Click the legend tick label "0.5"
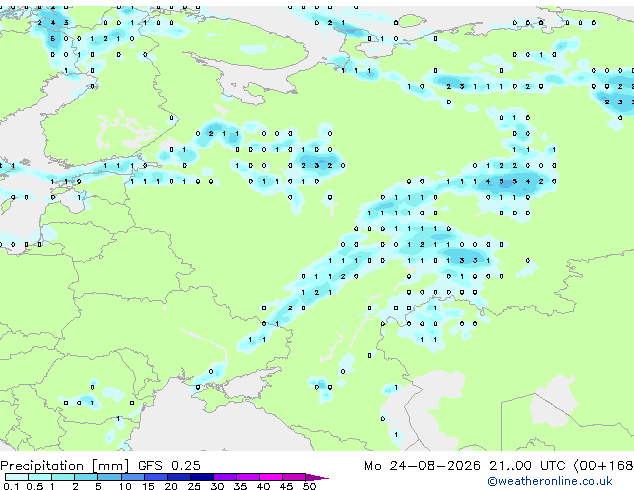Screen dimensions: 634x490 [35, 486]
